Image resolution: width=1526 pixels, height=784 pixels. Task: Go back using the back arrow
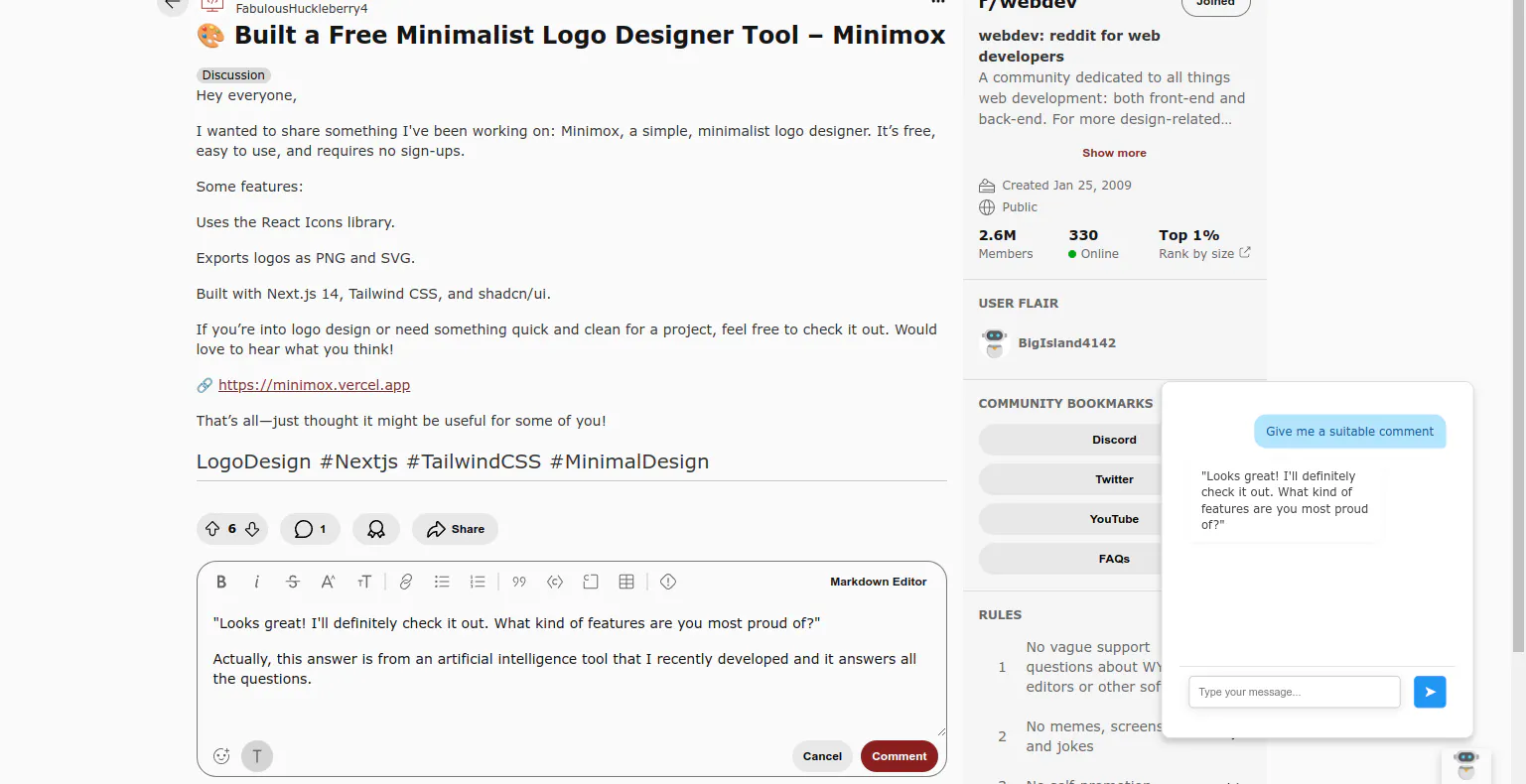click(x=172, y=5)
